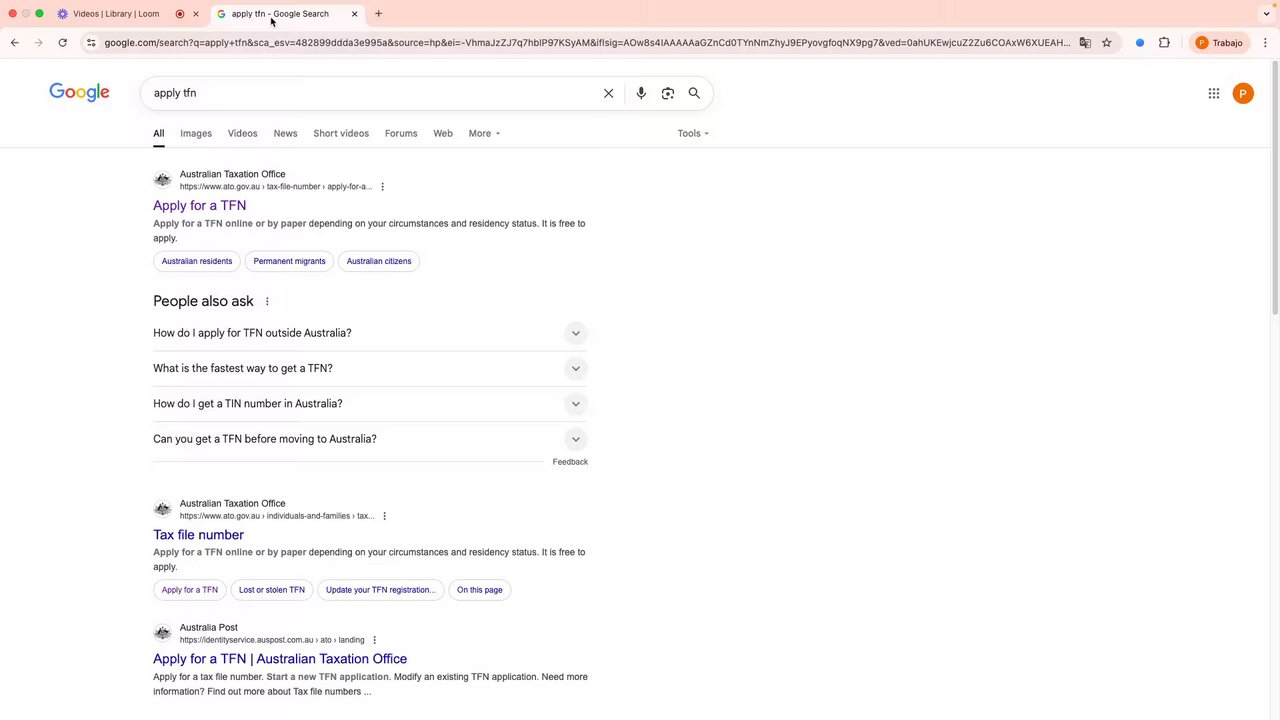Open the Trabajo profile button
Viewport: 1280px width, 720px height.
pyautogui.click(x=1219, y=43)
